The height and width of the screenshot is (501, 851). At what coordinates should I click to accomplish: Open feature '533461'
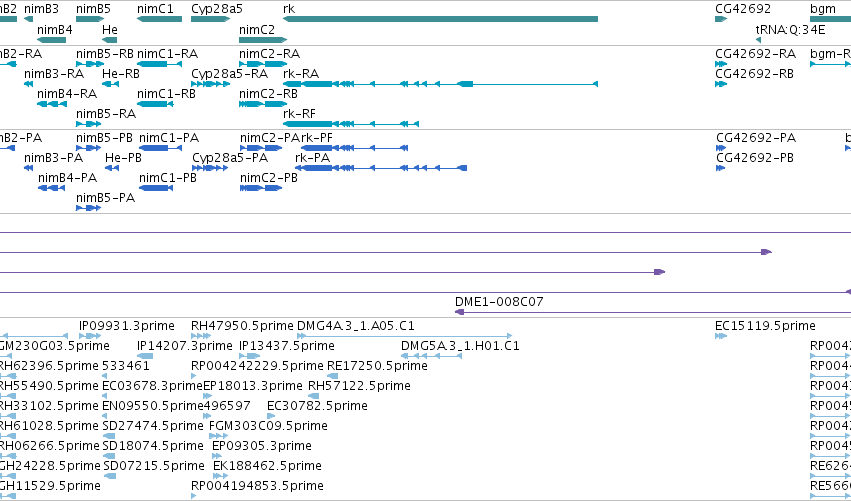[104, 376]
